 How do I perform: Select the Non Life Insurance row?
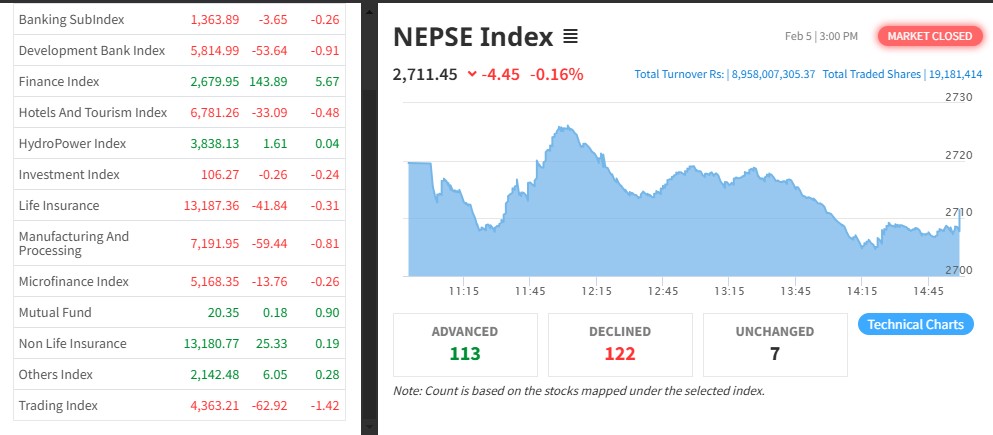73,344
